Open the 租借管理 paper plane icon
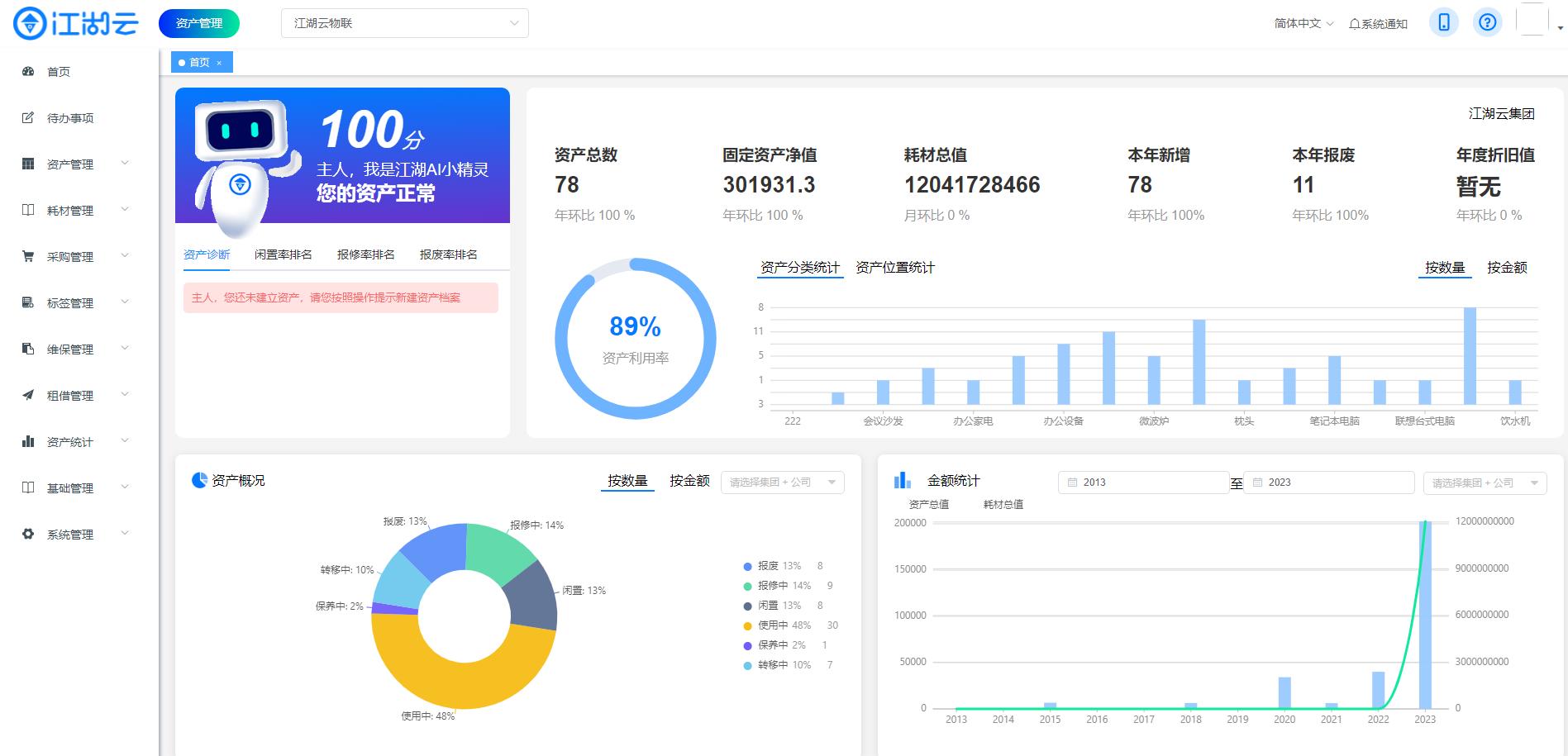Viewport: 1568px width, 756px height. tap(29, 395)
